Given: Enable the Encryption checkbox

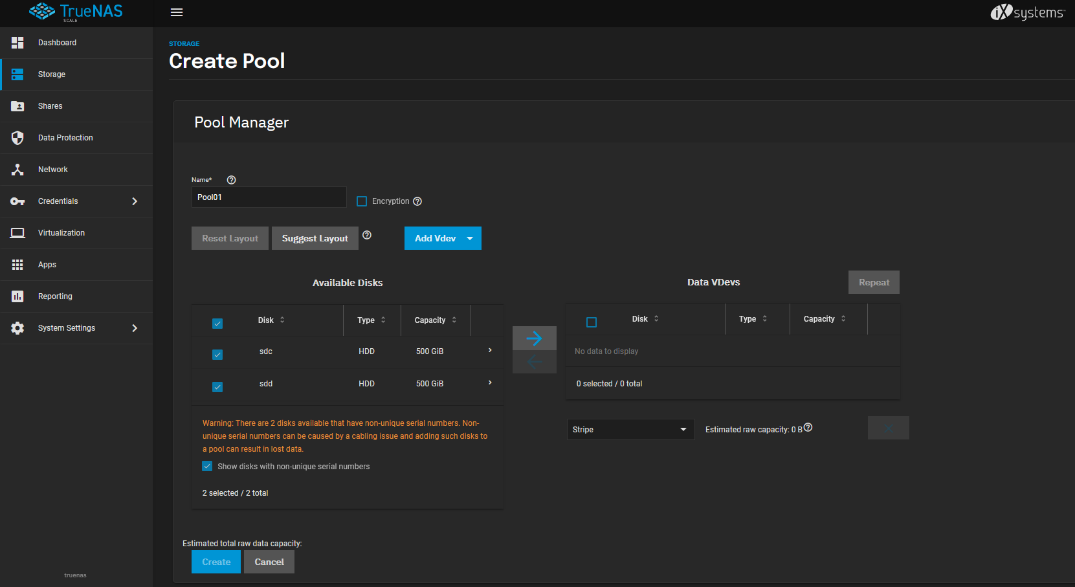Looking at the screenshot, I should tap(362, 202).
